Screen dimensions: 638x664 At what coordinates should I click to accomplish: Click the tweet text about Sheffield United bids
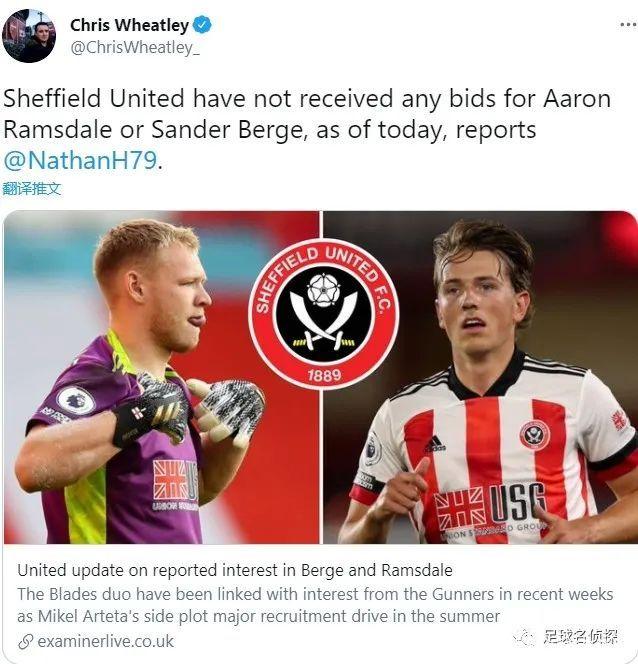pyautogui.click(x=307, y=130)
